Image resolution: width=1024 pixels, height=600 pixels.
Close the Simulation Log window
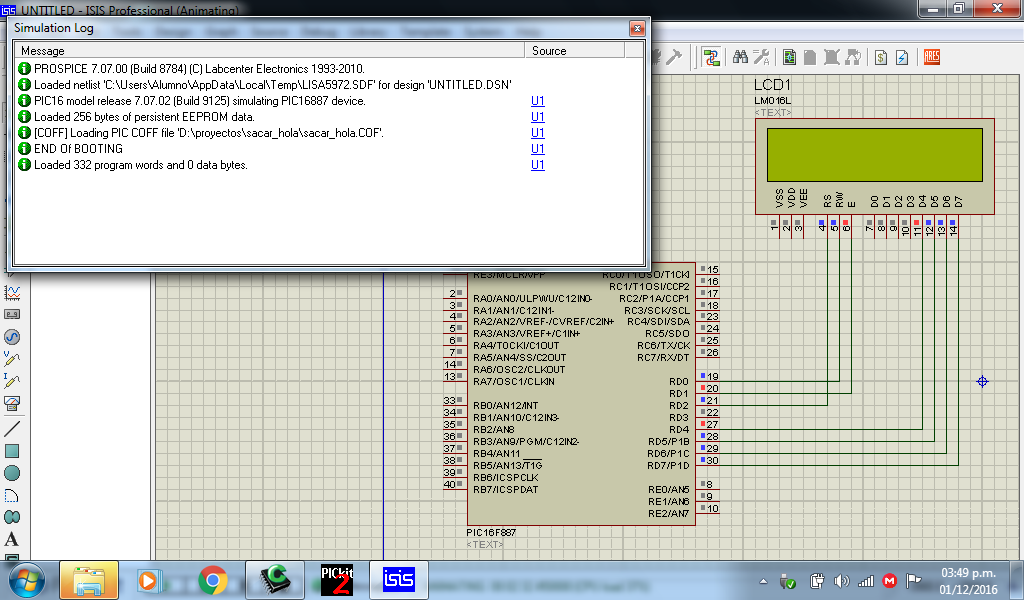(x=637, y=28)
